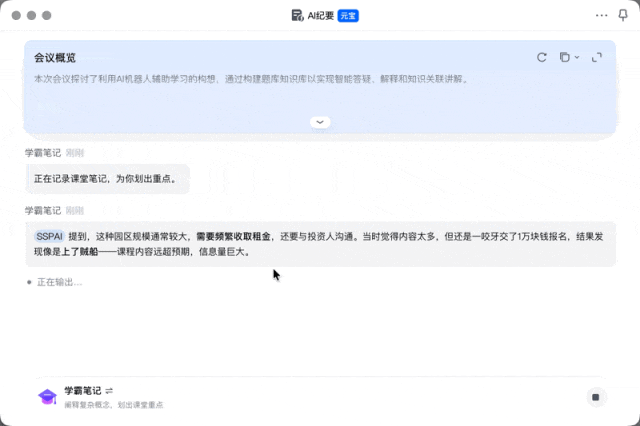Viewport: 640px width, 426px height.
Task: Expand the overview with the chevron-down button
Action: (320, 122)
